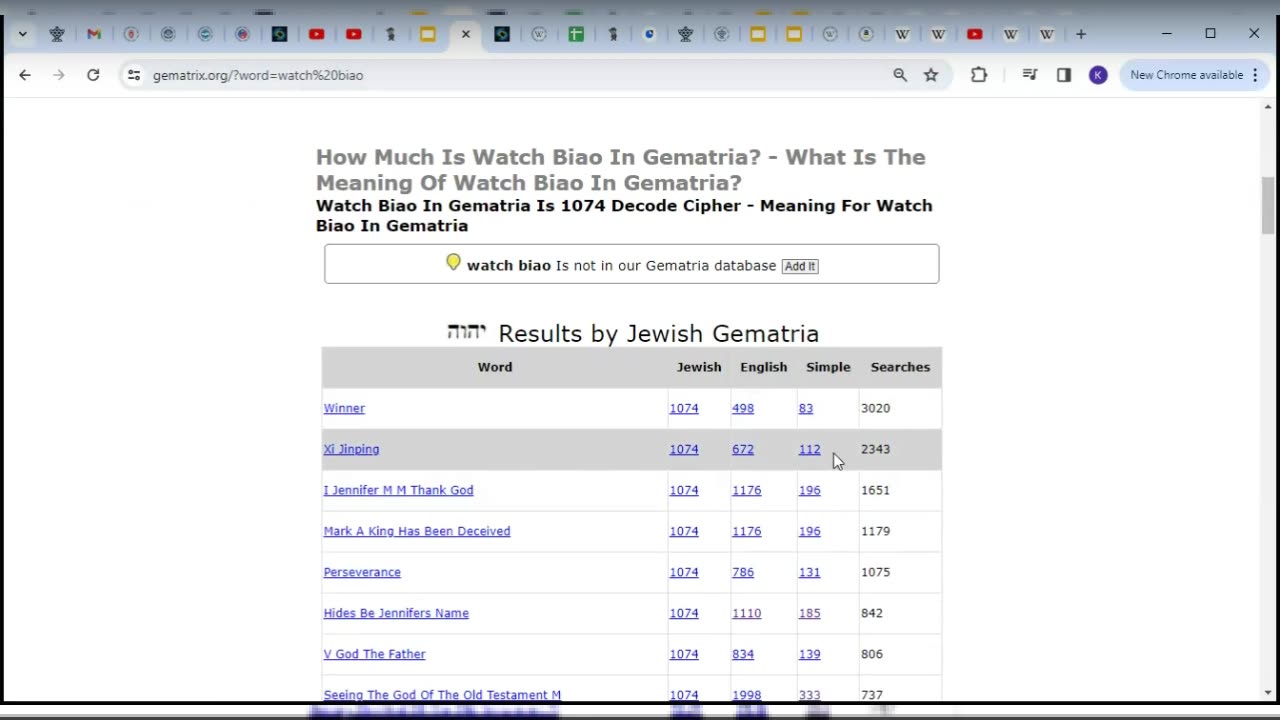Click English value 672 in Xi Jinping row

(x=743, y=449)
